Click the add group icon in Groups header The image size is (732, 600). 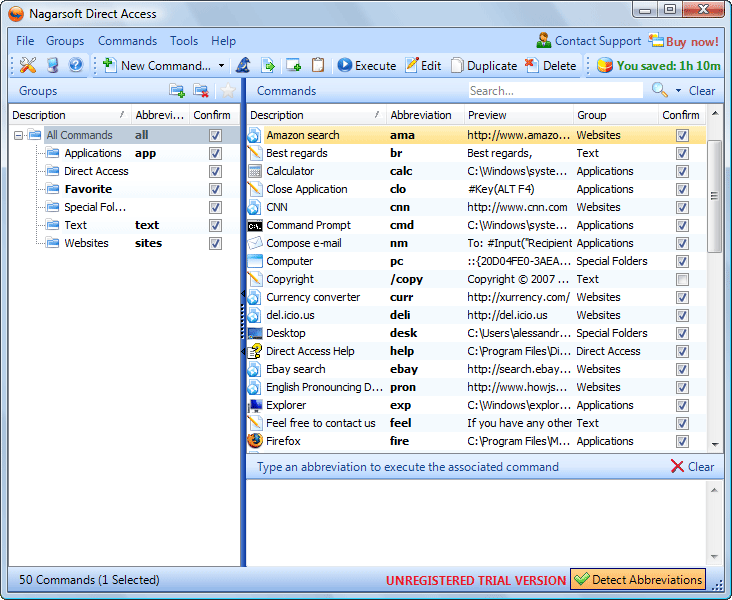pos(177,91)
